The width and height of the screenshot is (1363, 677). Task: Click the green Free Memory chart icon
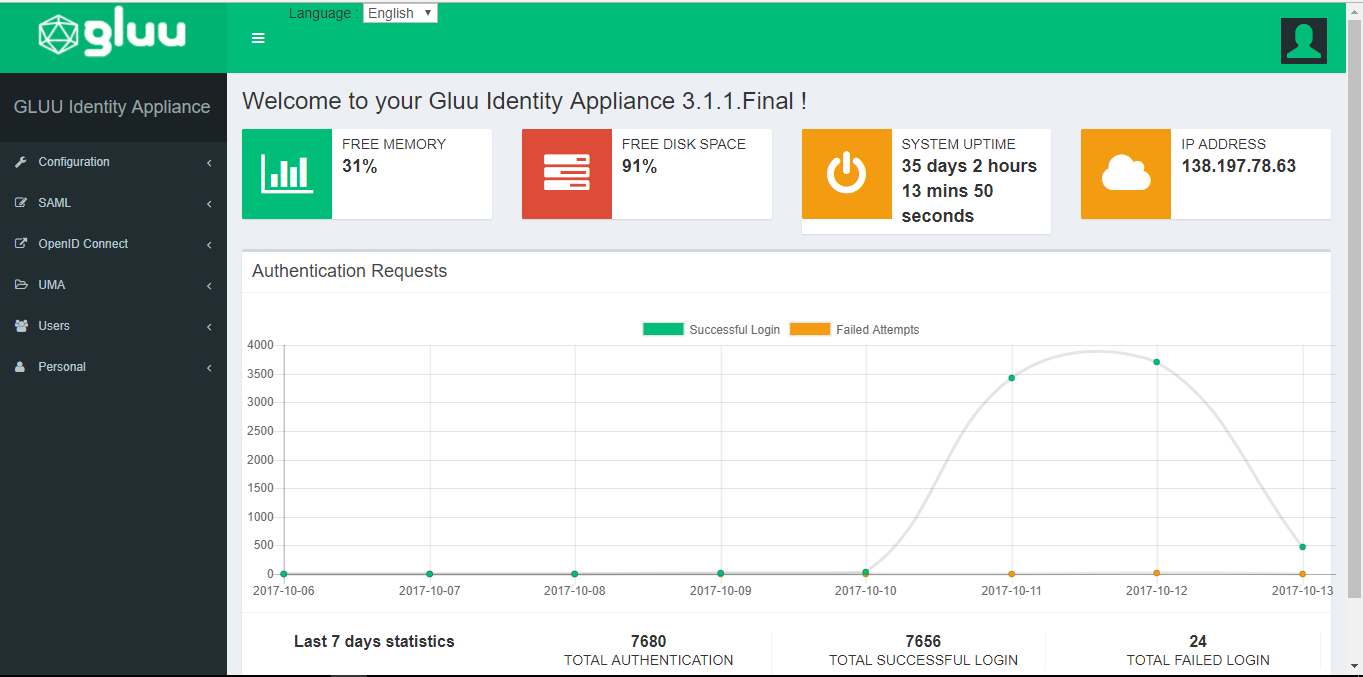287,174
